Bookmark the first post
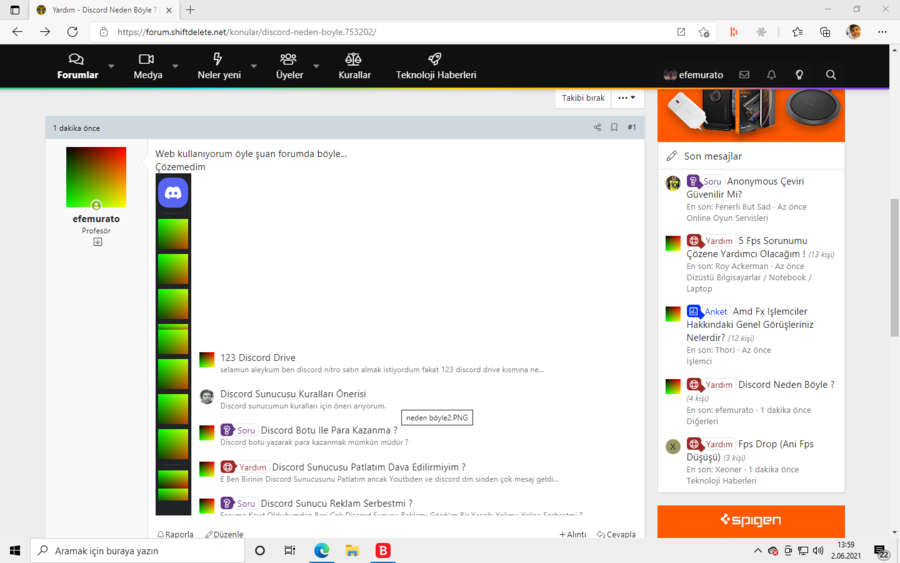The image size is (900, 563). click(x=614, y=127)
